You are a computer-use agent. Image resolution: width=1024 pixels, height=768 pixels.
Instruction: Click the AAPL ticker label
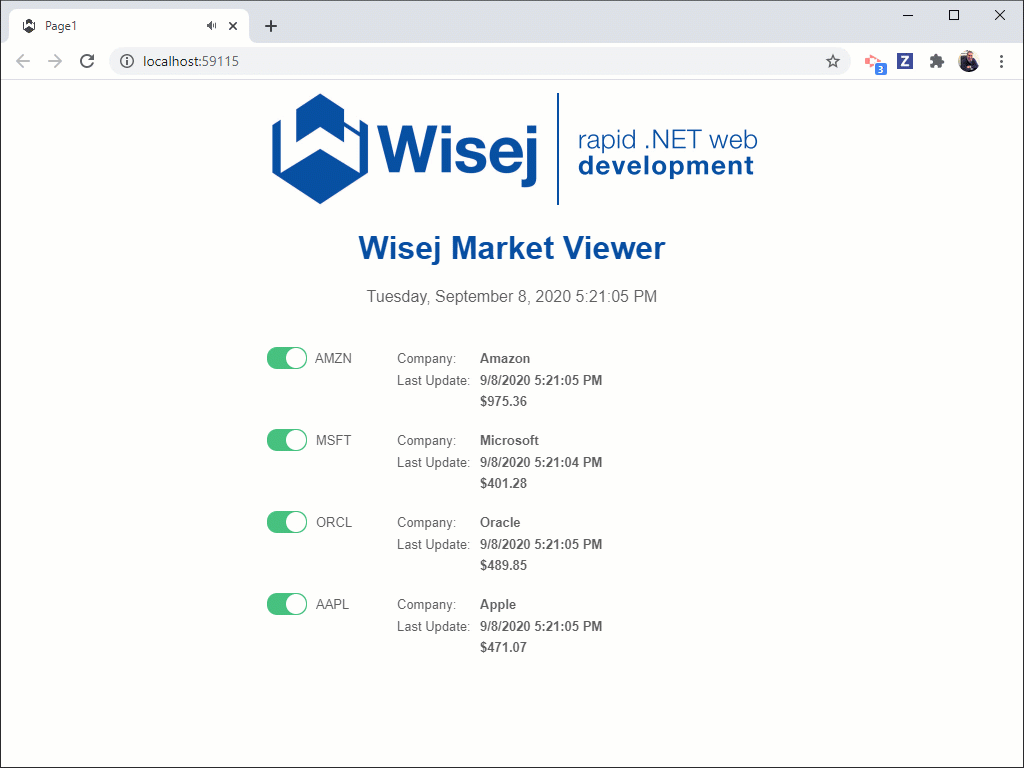pos(332,604)
